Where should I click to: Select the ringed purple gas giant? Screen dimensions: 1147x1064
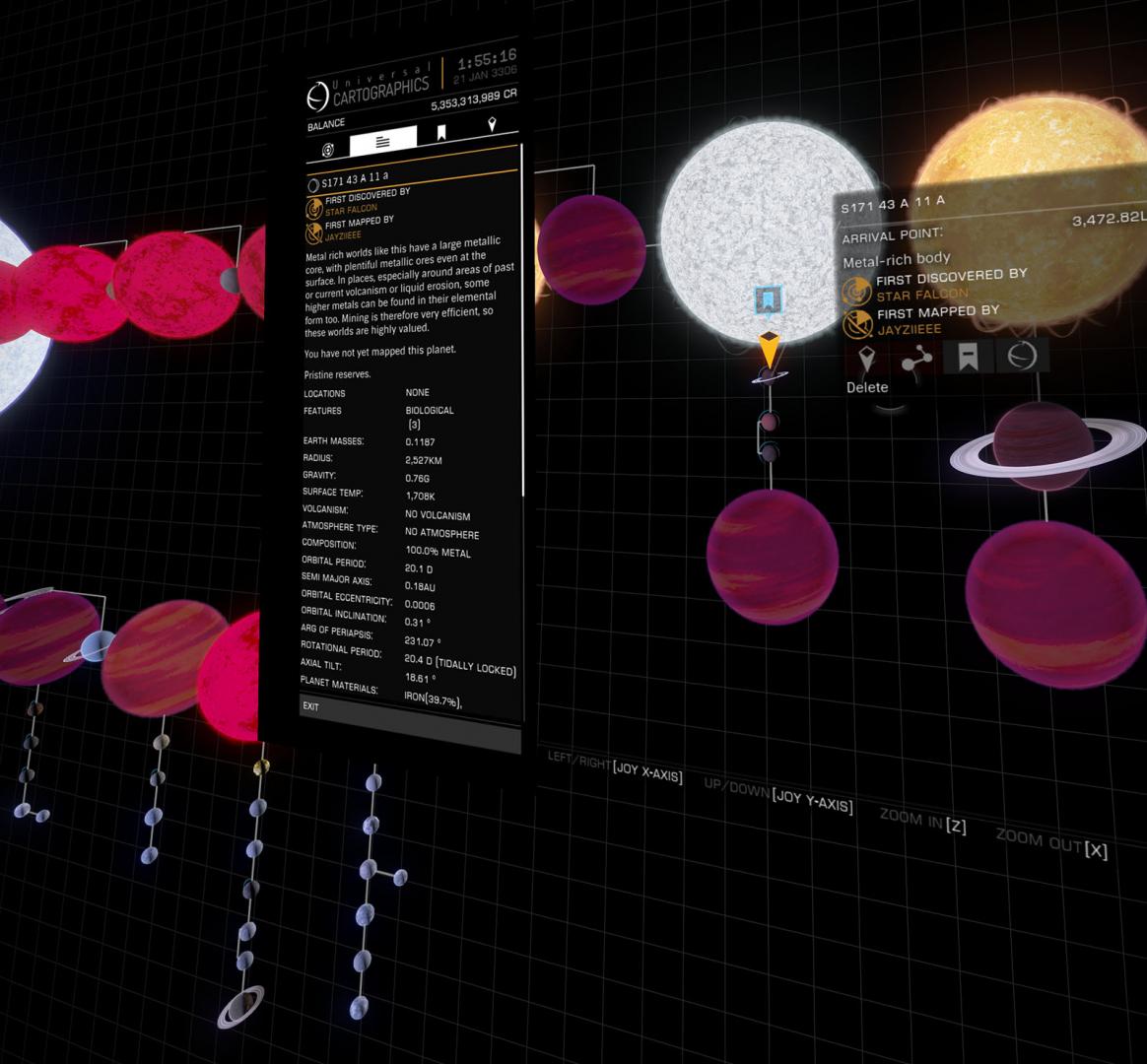click(1045, 447)
